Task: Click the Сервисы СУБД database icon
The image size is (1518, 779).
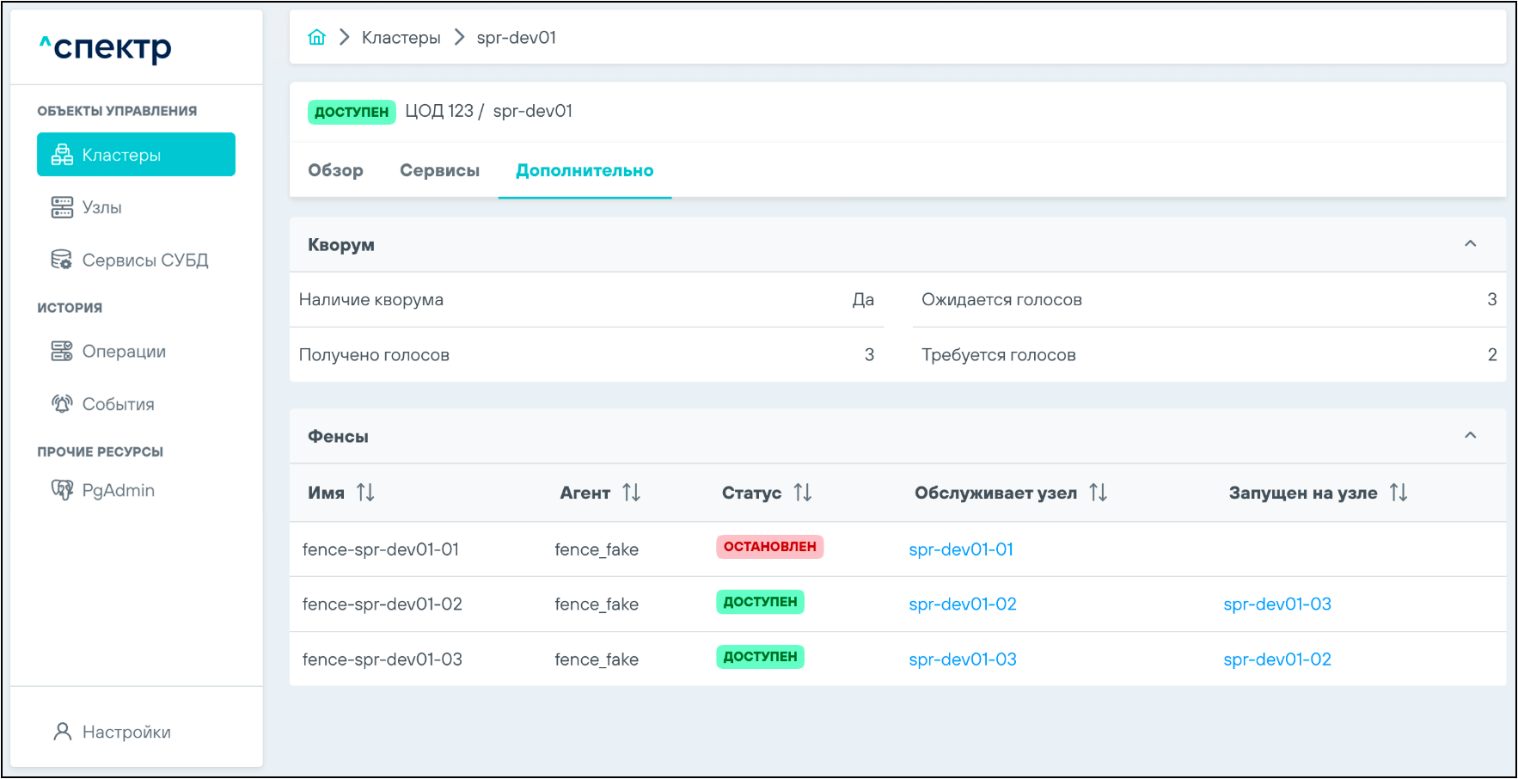Action: pos(62,260)
